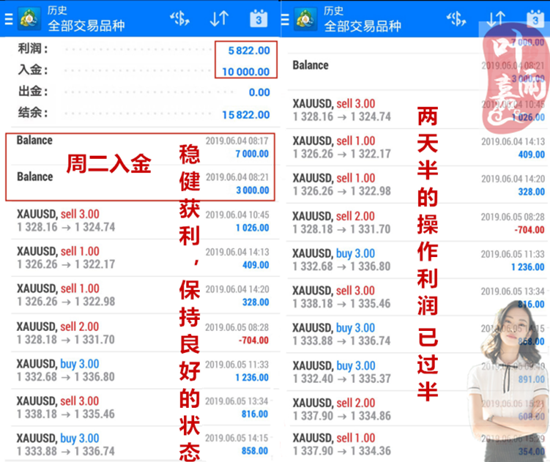This screenshot has height=462, width=550.
Task: Select withdrawal value 0.00
Action: pos(260,92)
